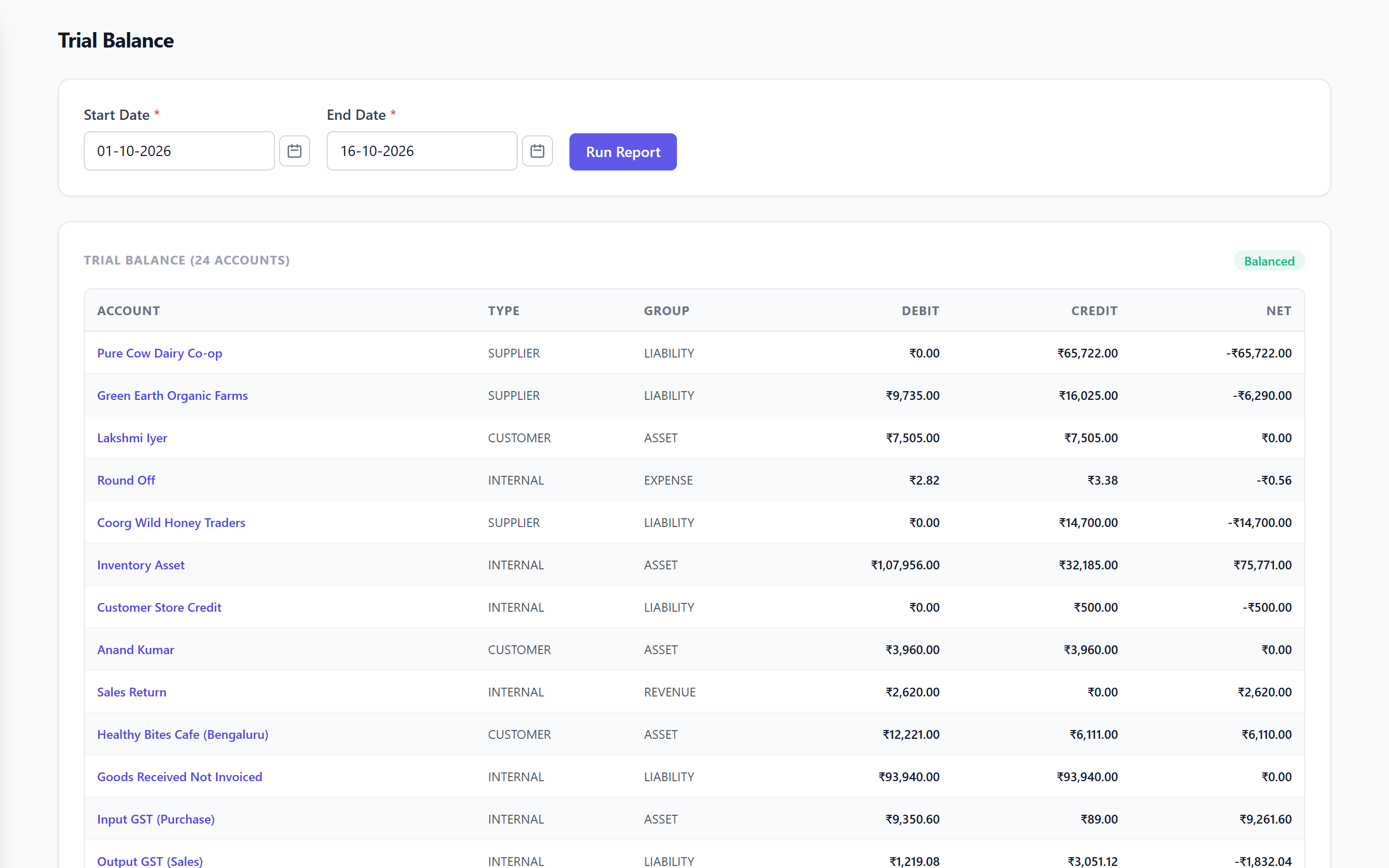
Task: Open the Input GST (Purchase) account
Action: click(156, 819)
